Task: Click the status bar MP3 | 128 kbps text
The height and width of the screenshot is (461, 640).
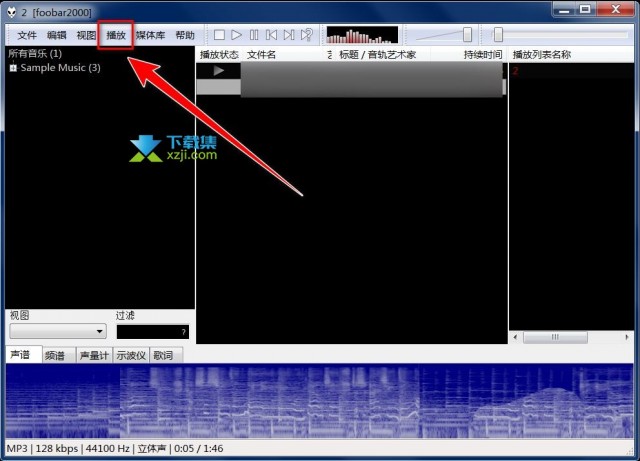Action: pyautogui.click(x=42, y=449)
